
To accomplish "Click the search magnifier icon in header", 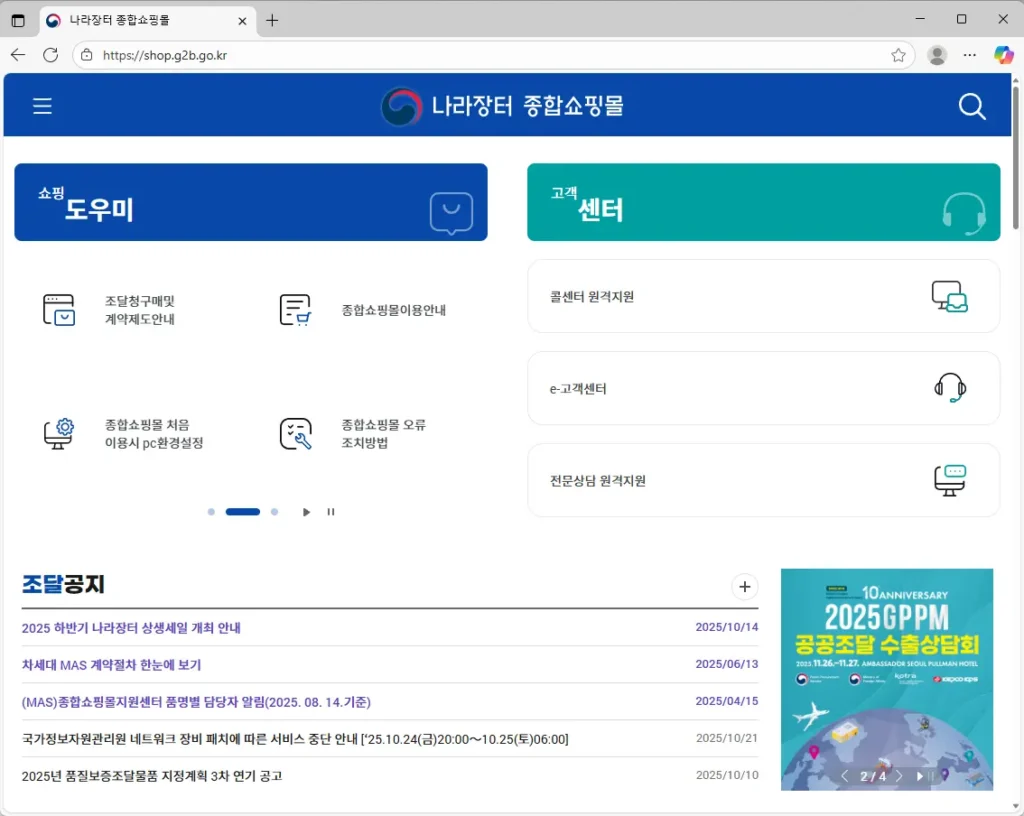I will coord(971,106).
